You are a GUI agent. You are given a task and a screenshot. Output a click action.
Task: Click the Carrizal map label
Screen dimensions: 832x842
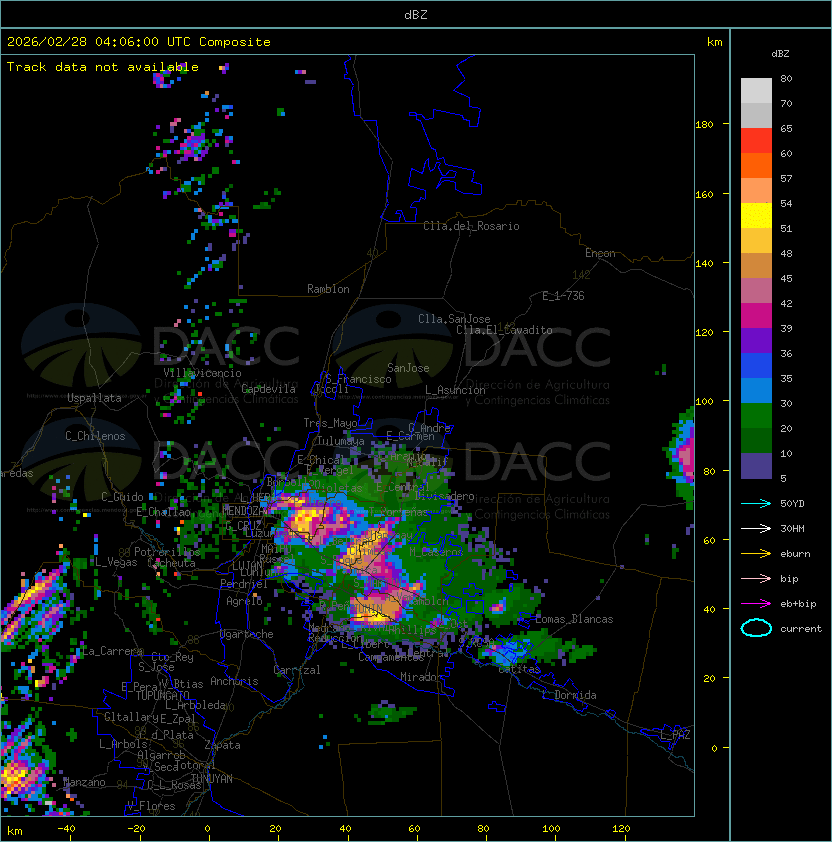point(297,670)
